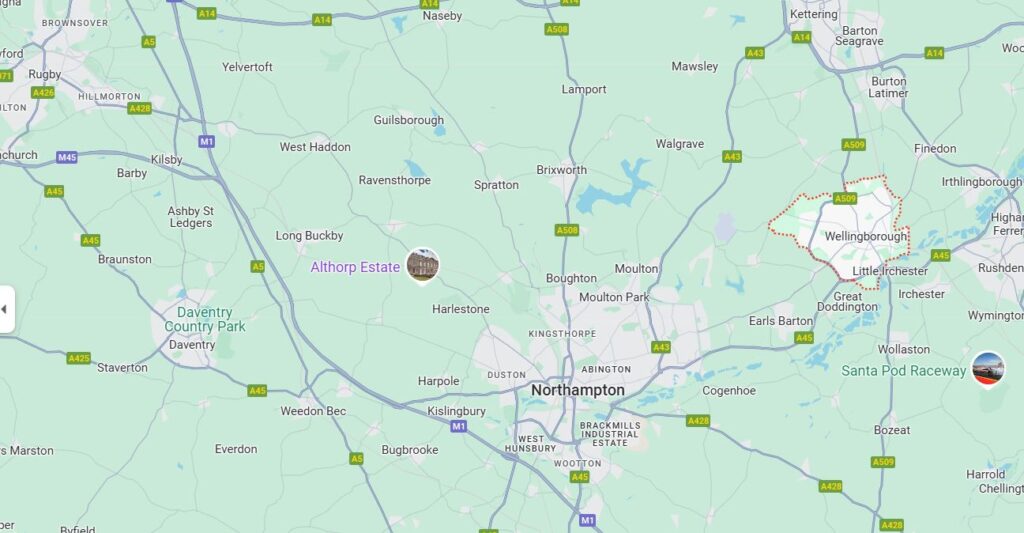Image resolution: width=1024 pixels, height=533 pixels.
Task: Click the A428 shield near Hillmorton
Action: (140, 108)
